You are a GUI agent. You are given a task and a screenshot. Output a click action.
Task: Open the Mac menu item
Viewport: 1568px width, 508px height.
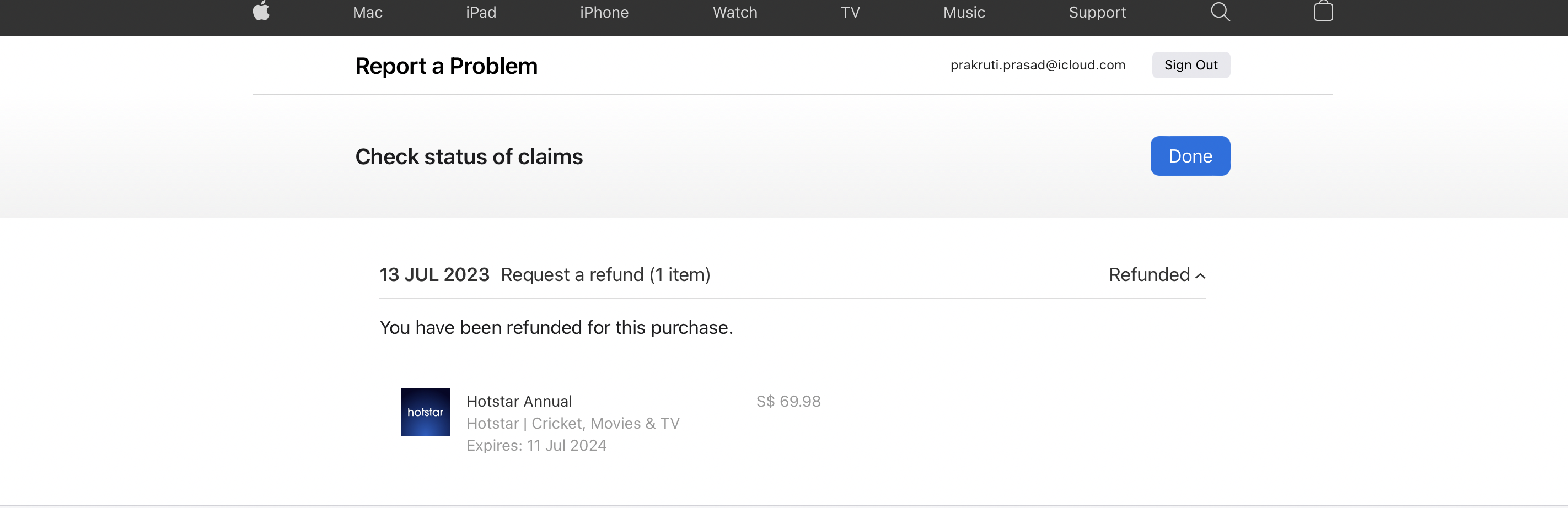click(x=368, y=13)
